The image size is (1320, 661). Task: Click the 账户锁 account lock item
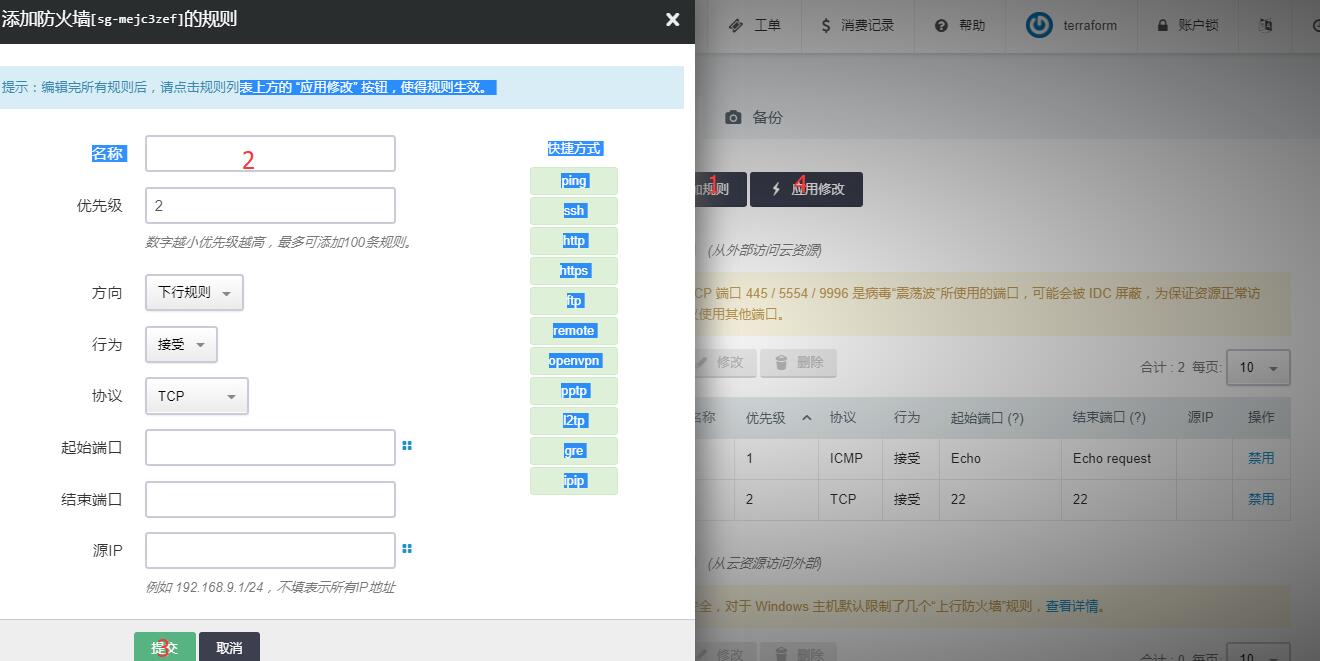1187,26
